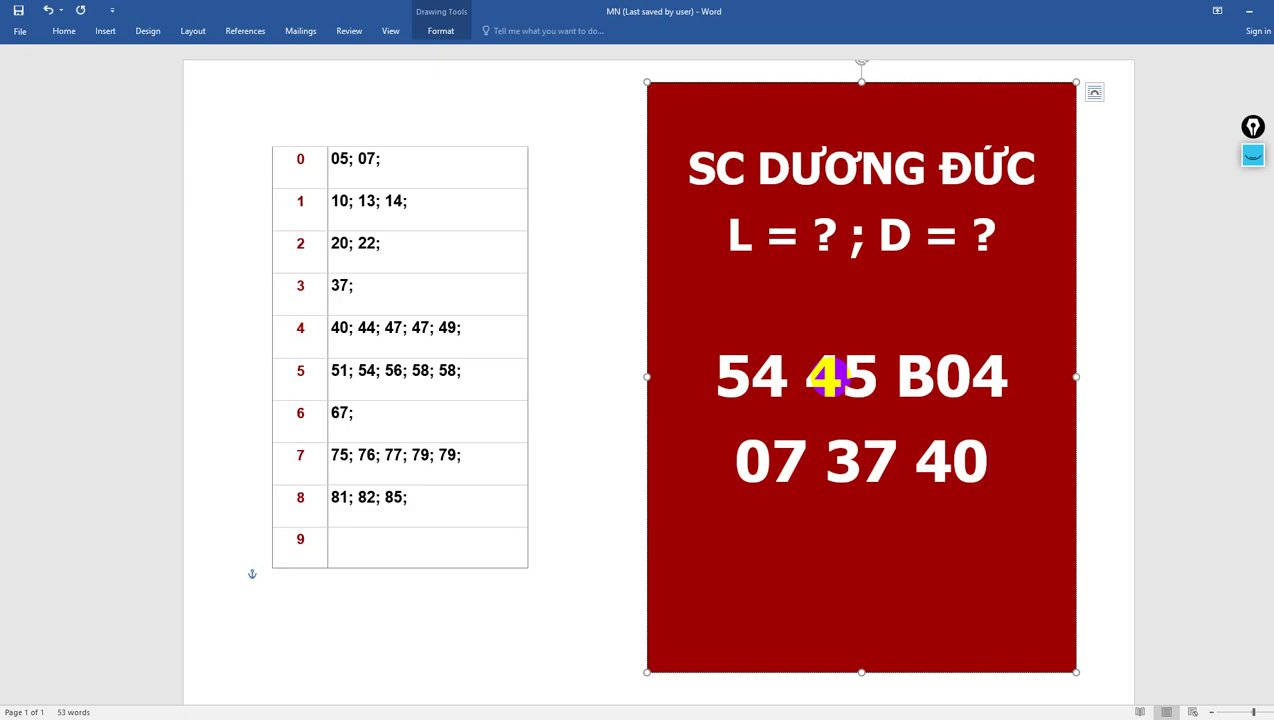This screenshot has width=1274, height=720.
Task: Click the word count indicator showing 53 words
Action: [74, 712]
